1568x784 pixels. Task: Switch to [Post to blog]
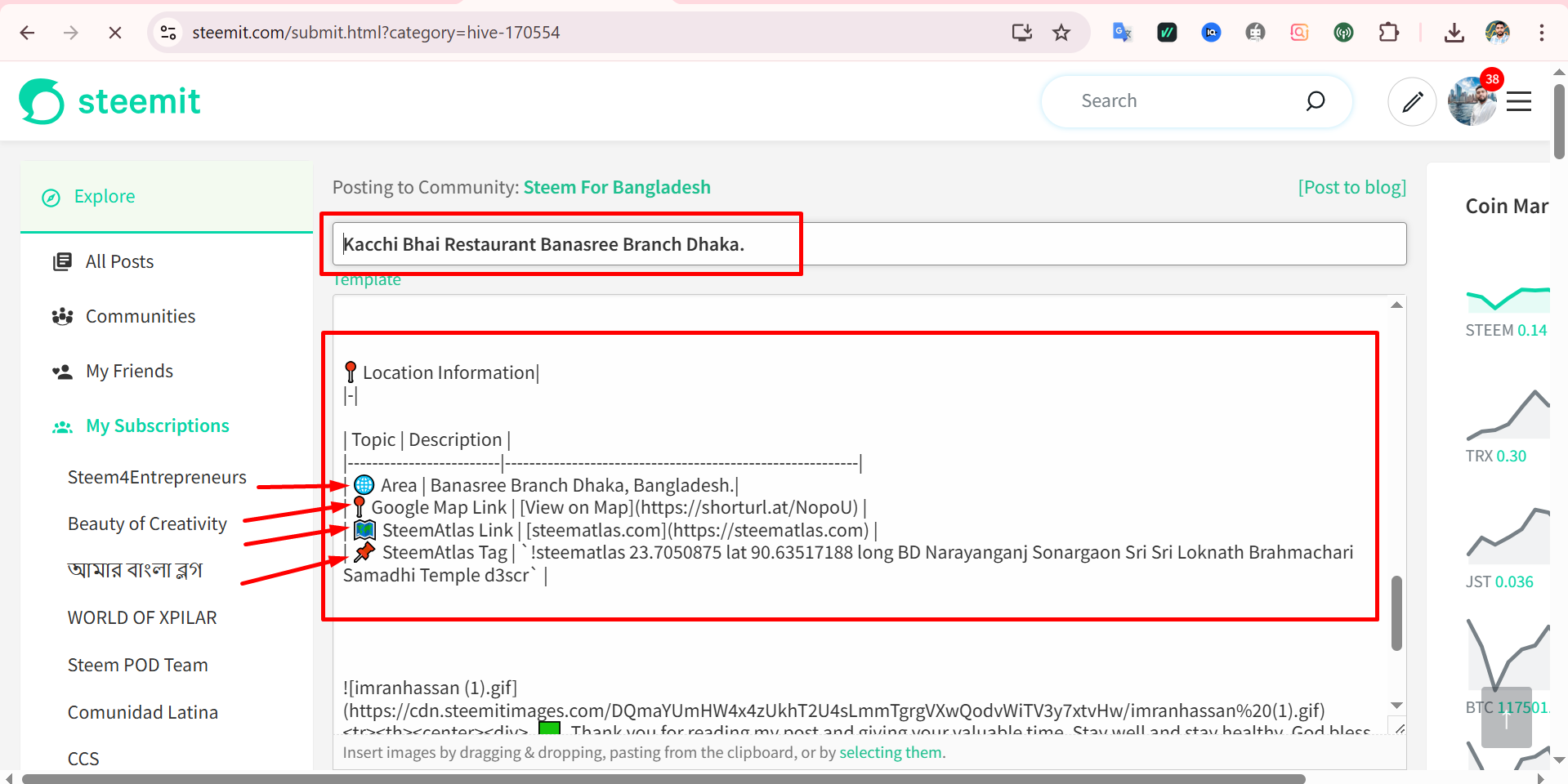(1352, 187)
